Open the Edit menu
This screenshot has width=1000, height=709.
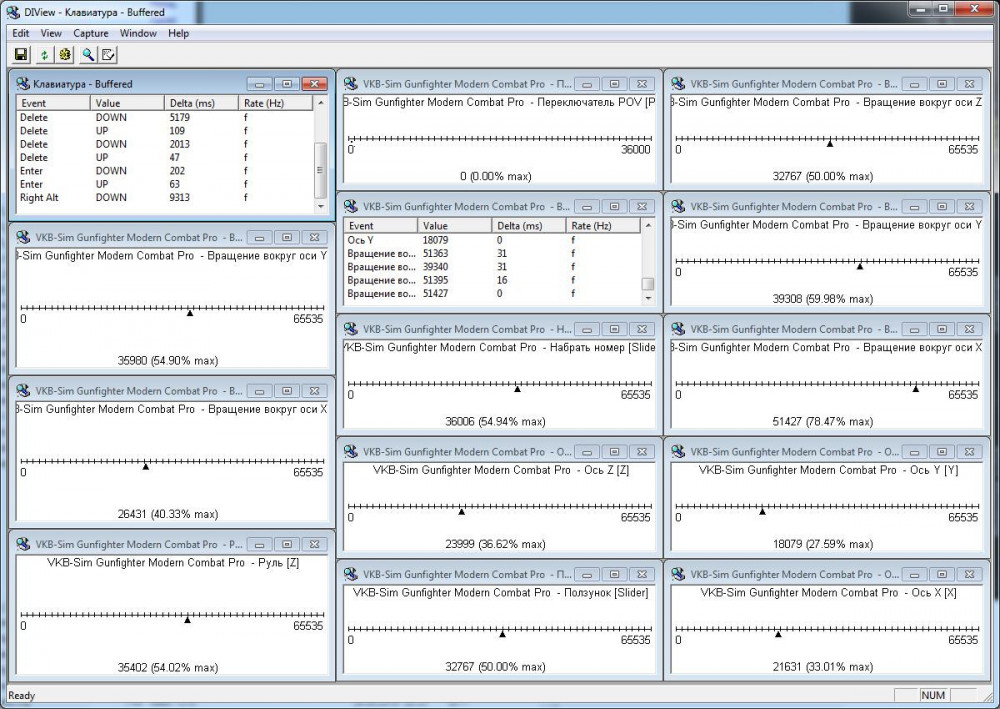point(20,33)
